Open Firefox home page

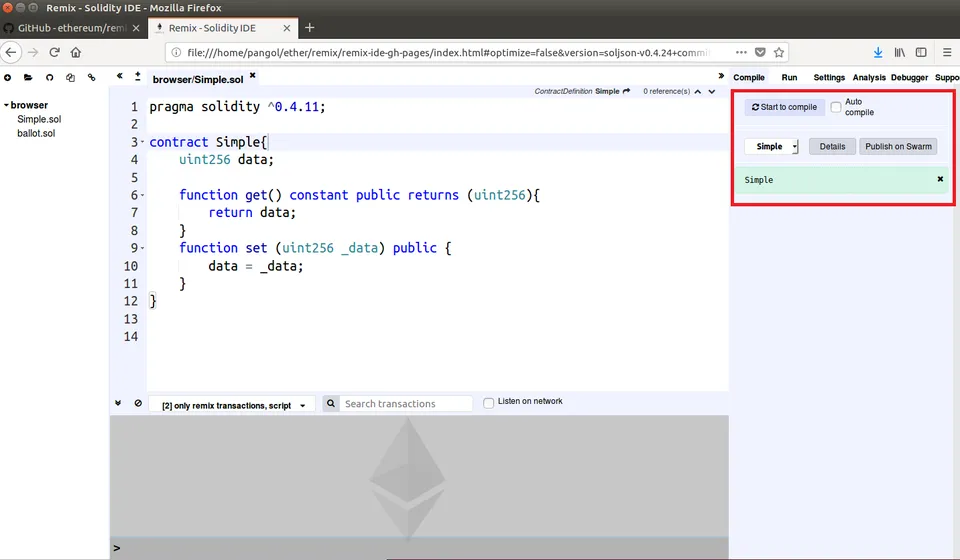pos(76,53)
